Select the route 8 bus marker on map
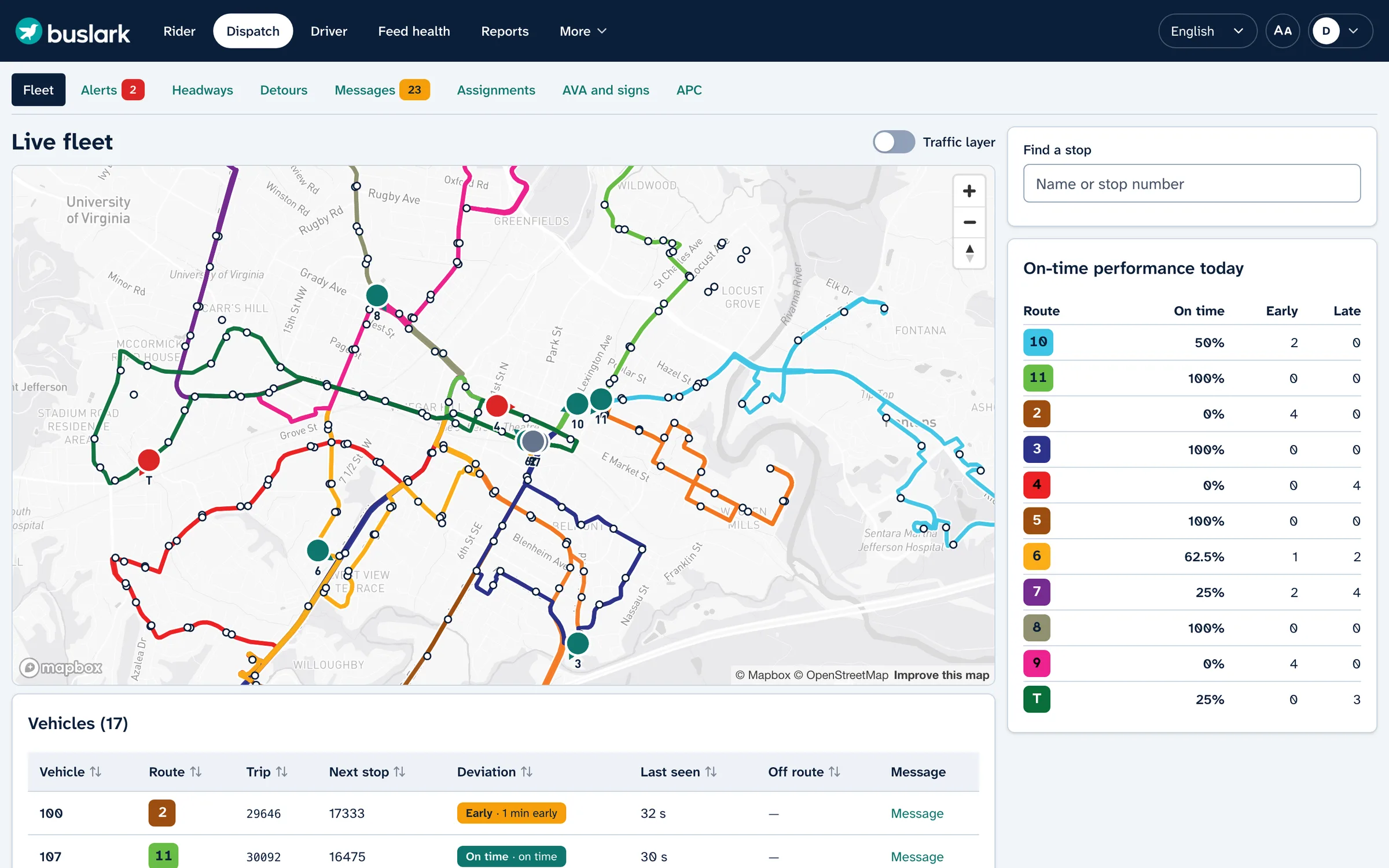Viewport: 1389px width, 868px height. pyautogui.click(x=377, y=295)
